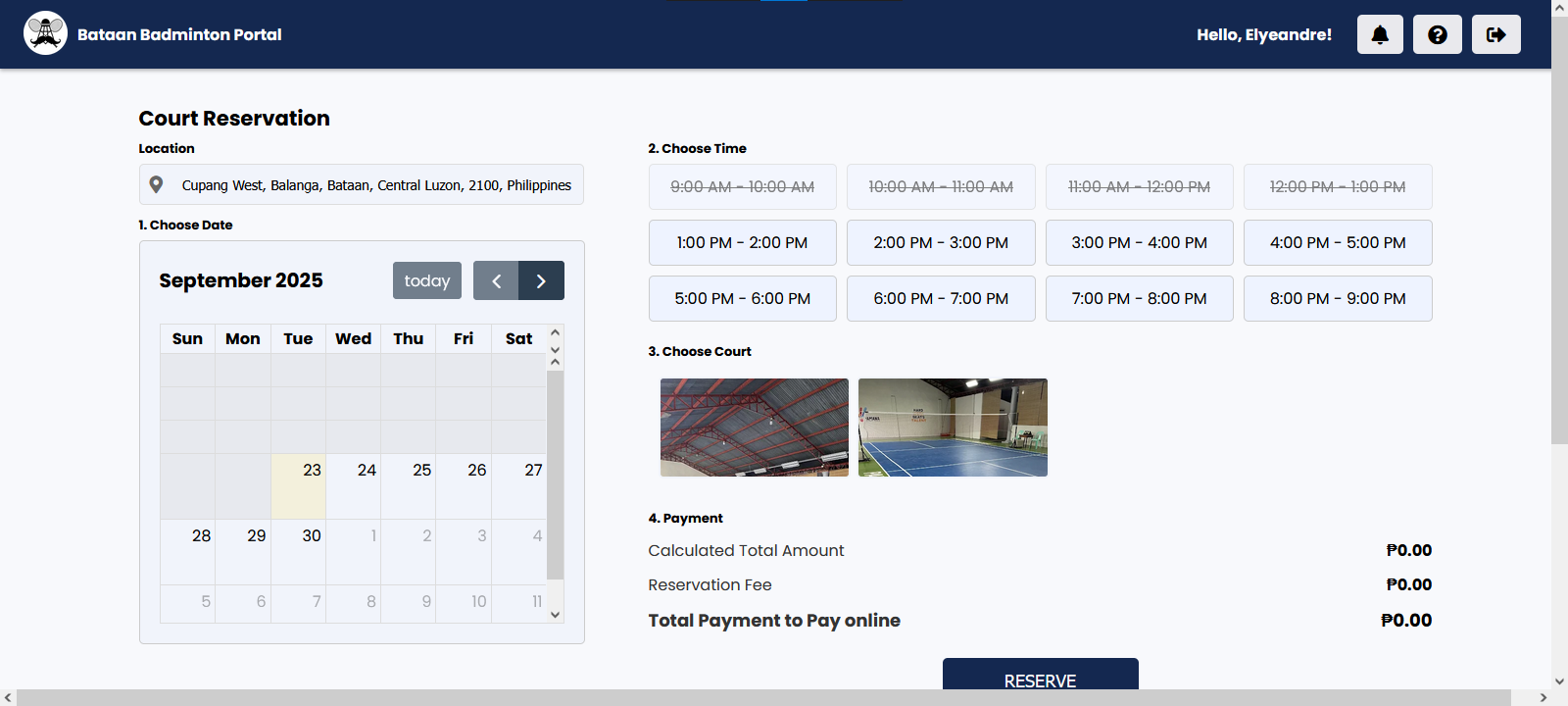Screen dimensions: 1568x706
Task: Pick September 29 on the calendar
Action: (x=243, y=552)
